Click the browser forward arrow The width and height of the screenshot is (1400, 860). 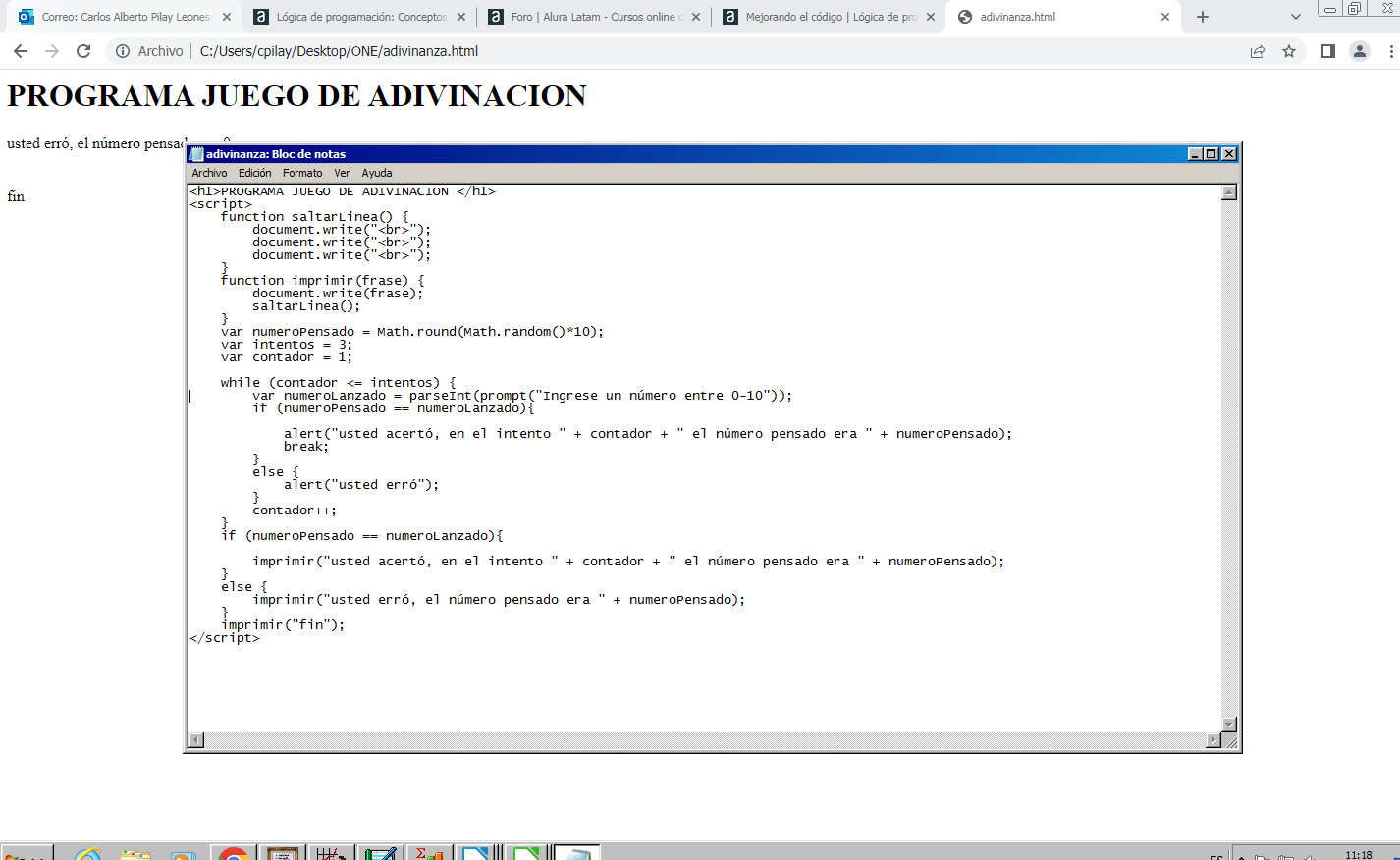[x=52, y=51]
